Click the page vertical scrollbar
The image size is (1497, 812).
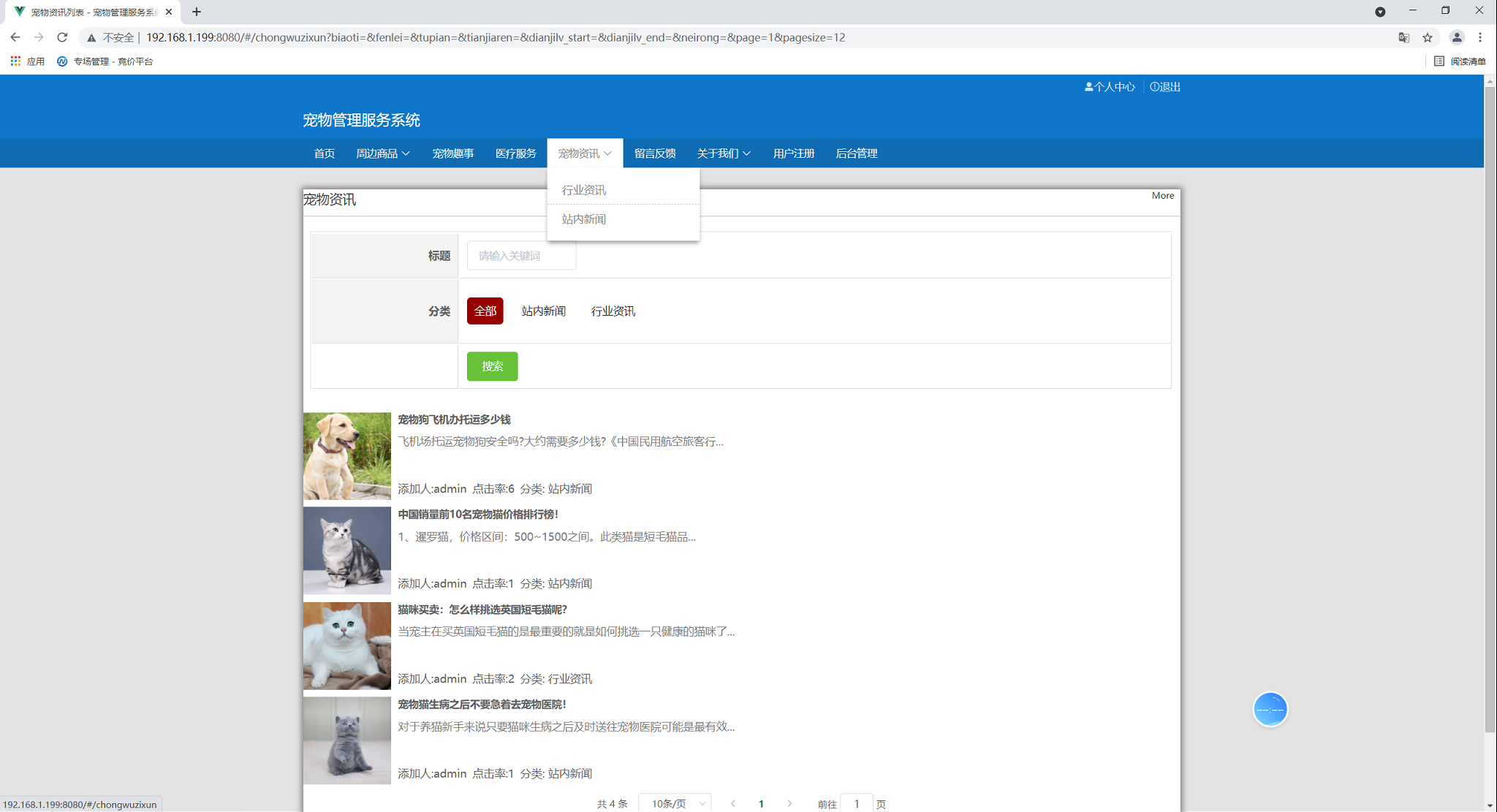1490,409
